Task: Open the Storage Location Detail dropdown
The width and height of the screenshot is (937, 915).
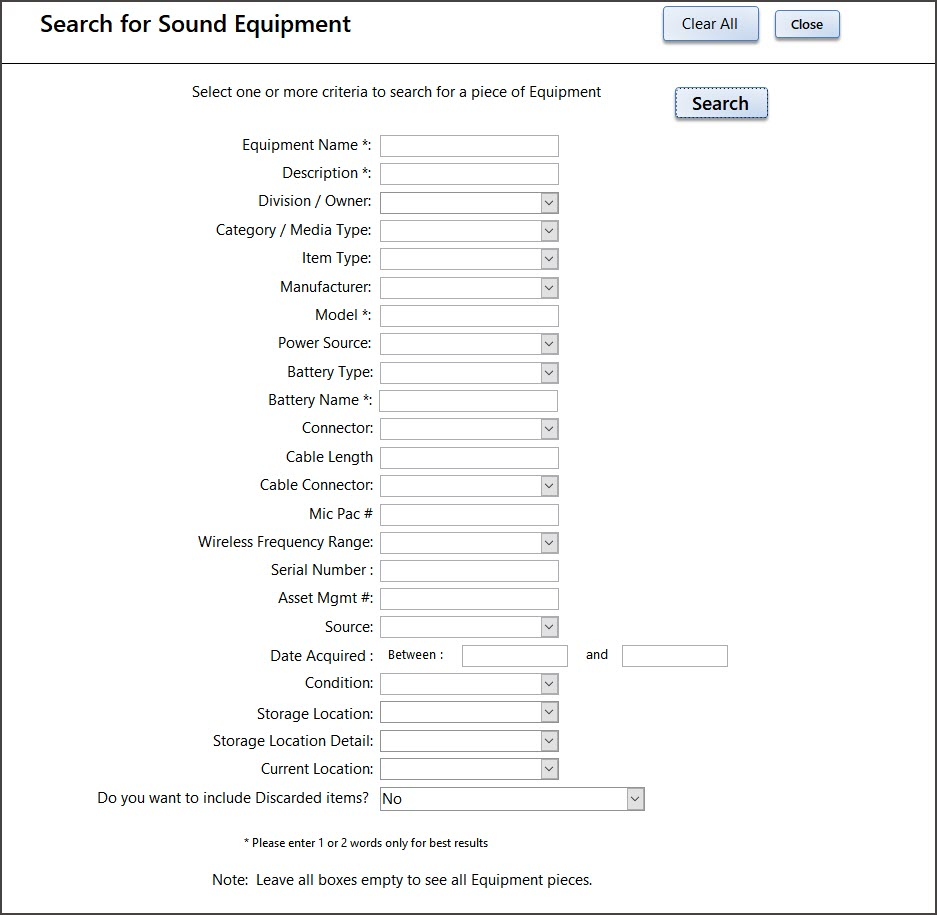Action: click(549, 741)
